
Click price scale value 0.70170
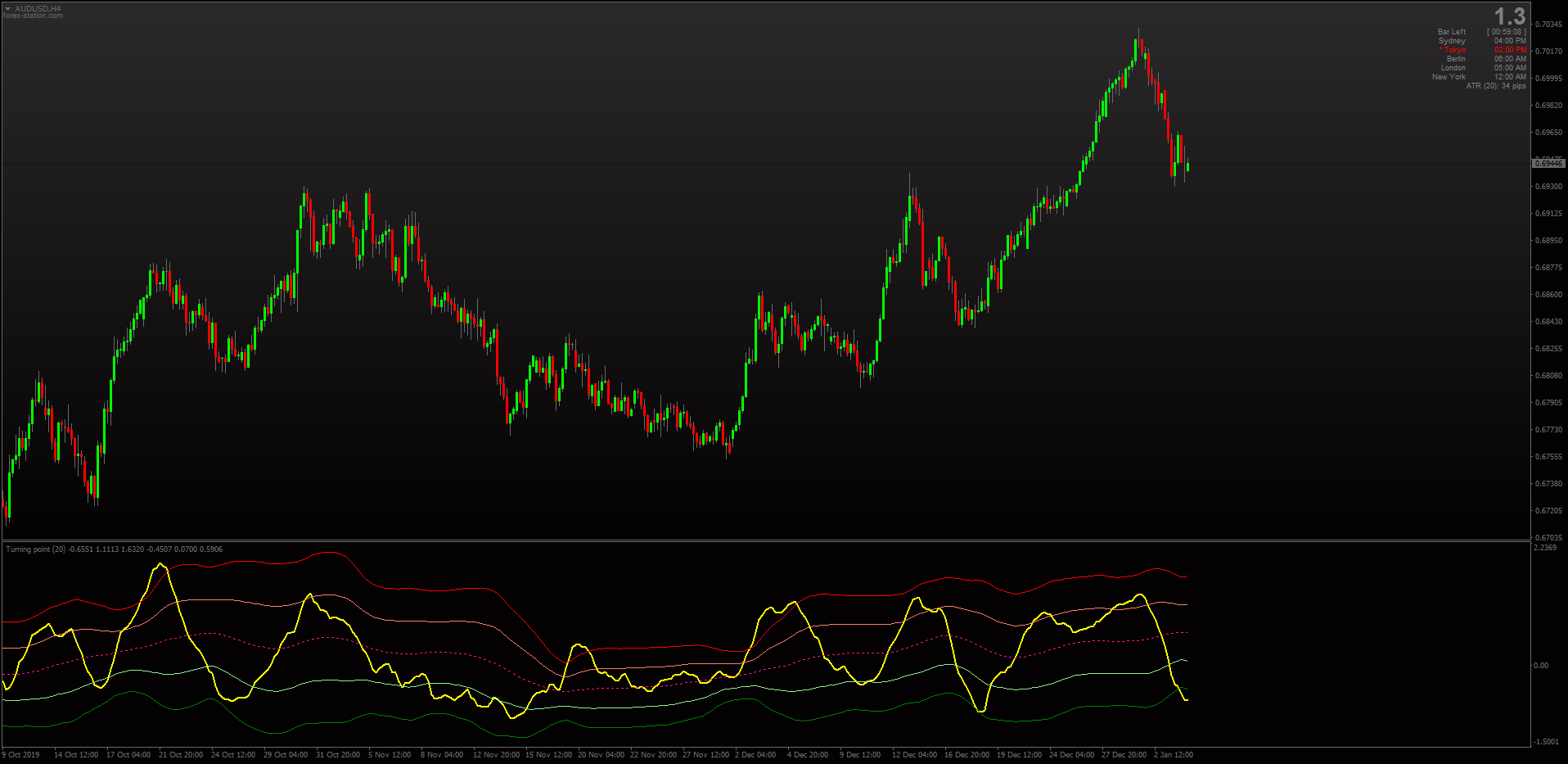(1549, 52)
